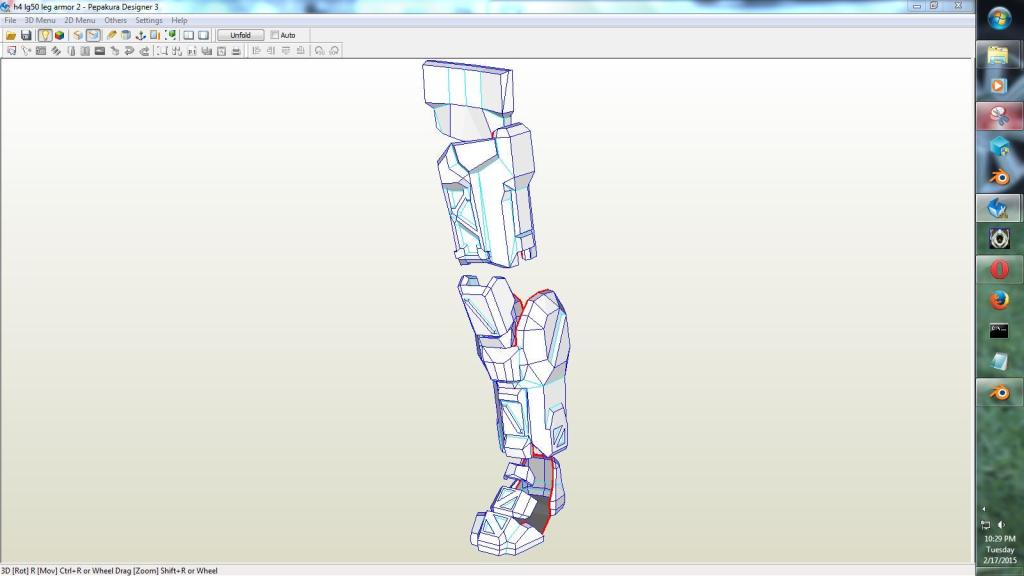Launch Firefox from taskbar
The image size is (1024, 576).
pos(999,300)
